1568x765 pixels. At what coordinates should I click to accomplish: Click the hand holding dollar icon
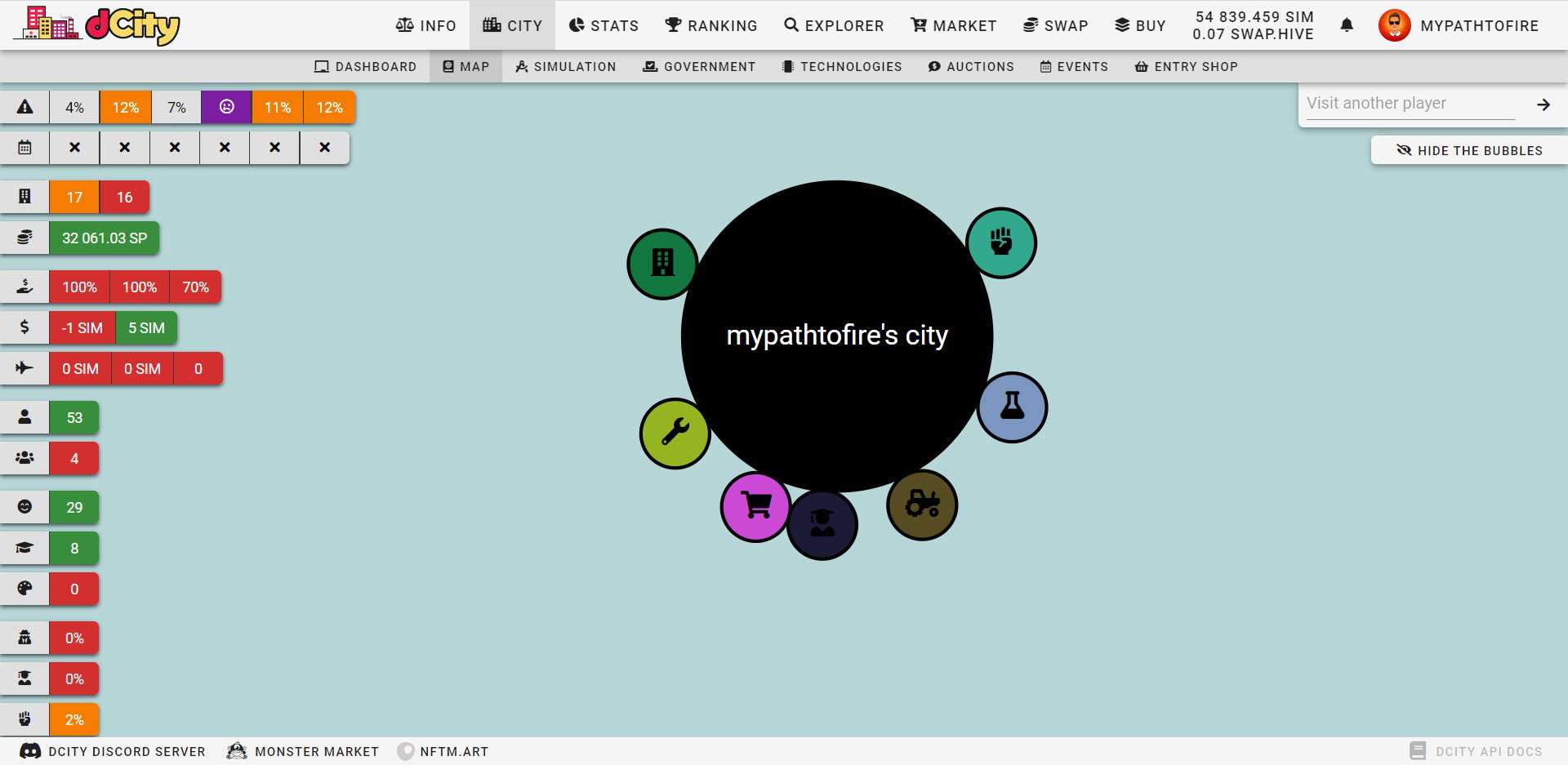click(24, 287)
